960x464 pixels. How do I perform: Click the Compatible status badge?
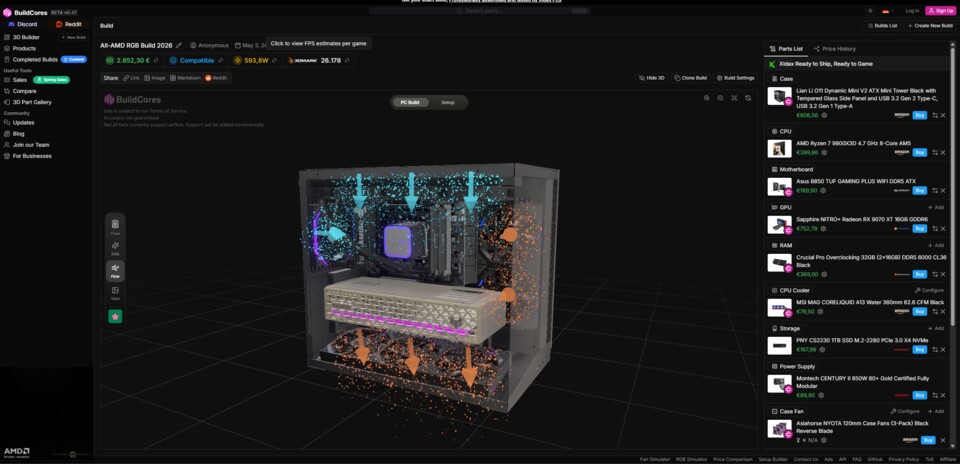click(196, 61)
